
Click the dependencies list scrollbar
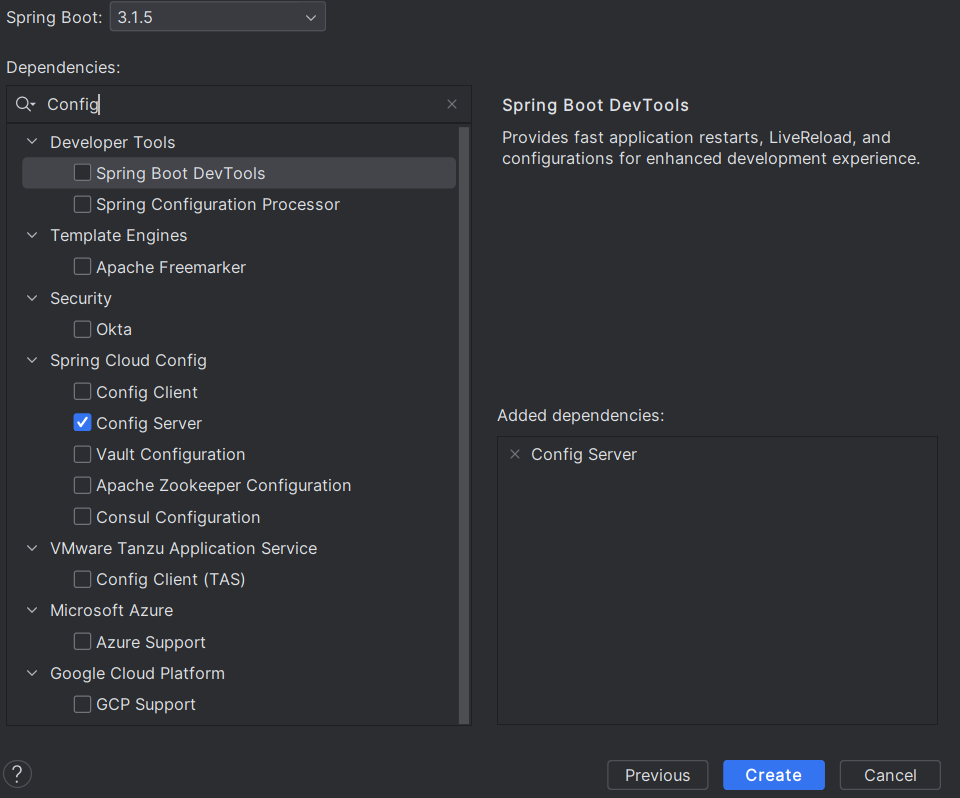[x=464, y=425]
